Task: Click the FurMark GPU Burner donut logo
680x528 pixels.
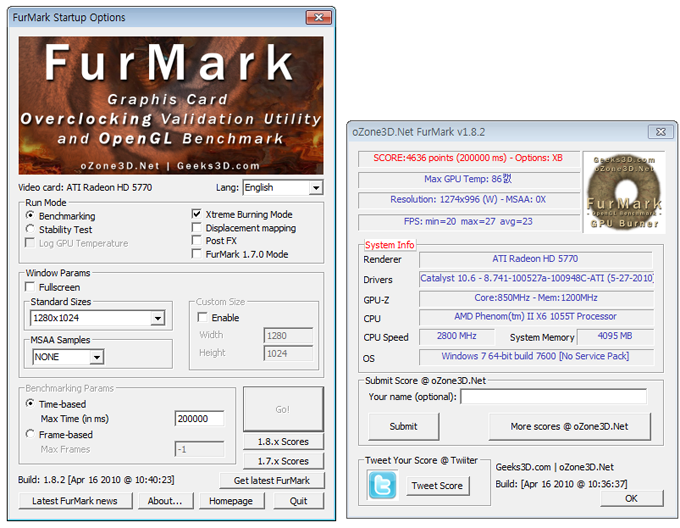Action: point(624,192)
